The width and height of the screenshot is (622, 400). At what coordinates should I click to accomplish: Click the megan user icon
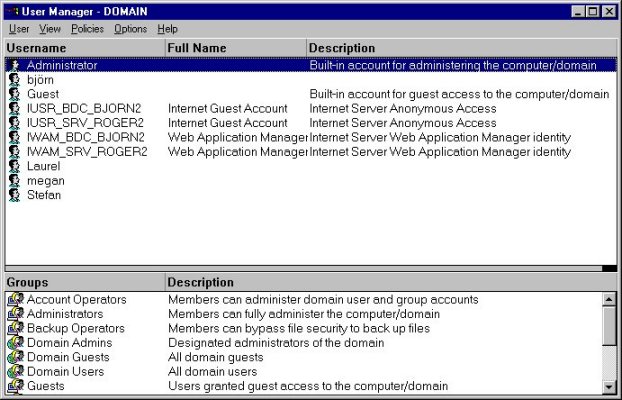pyautogui.click(x=14, y=181)
